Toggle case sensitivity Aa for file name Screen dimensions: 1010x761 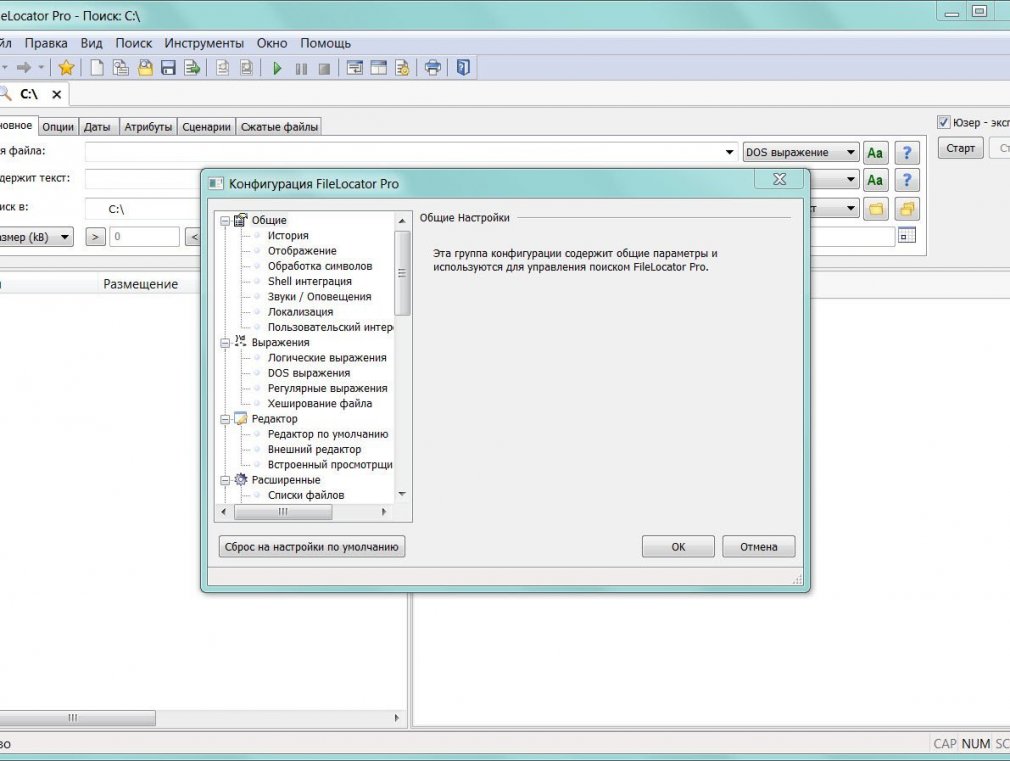tap(875, 153)
